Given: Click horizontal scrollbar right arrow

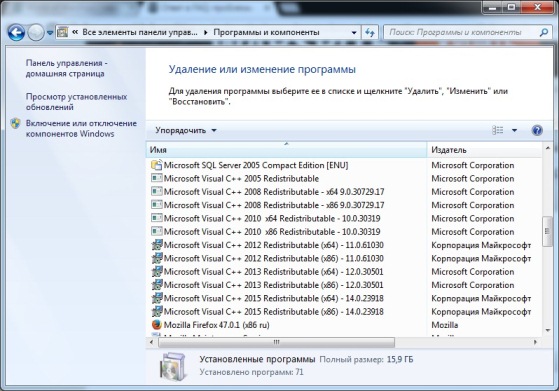Looking at the screenshot, I should 535,342.
